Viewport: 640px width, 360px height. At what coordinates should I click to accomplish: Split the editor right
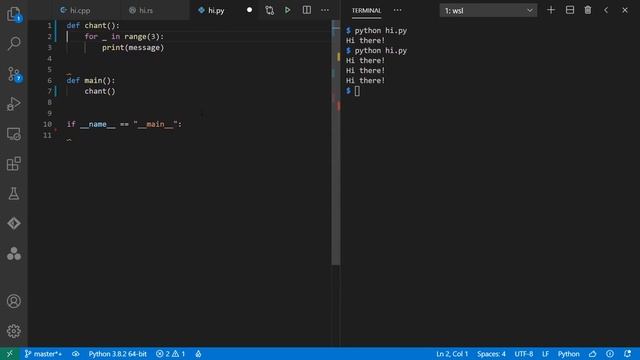307,10
